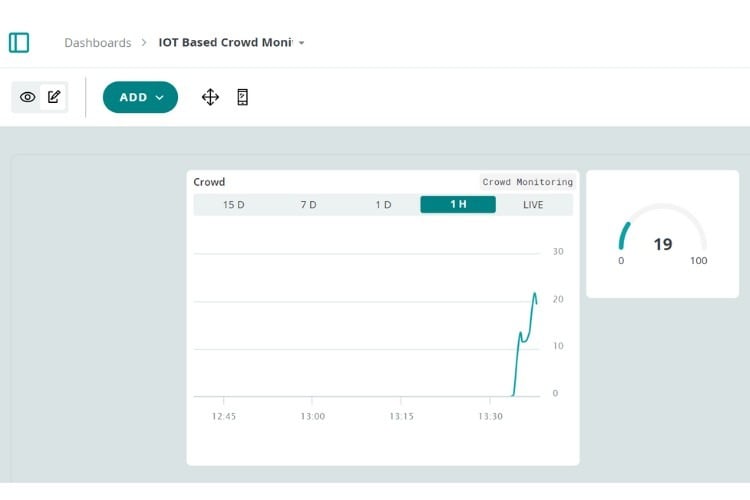Click the gauge value 19

663,244
